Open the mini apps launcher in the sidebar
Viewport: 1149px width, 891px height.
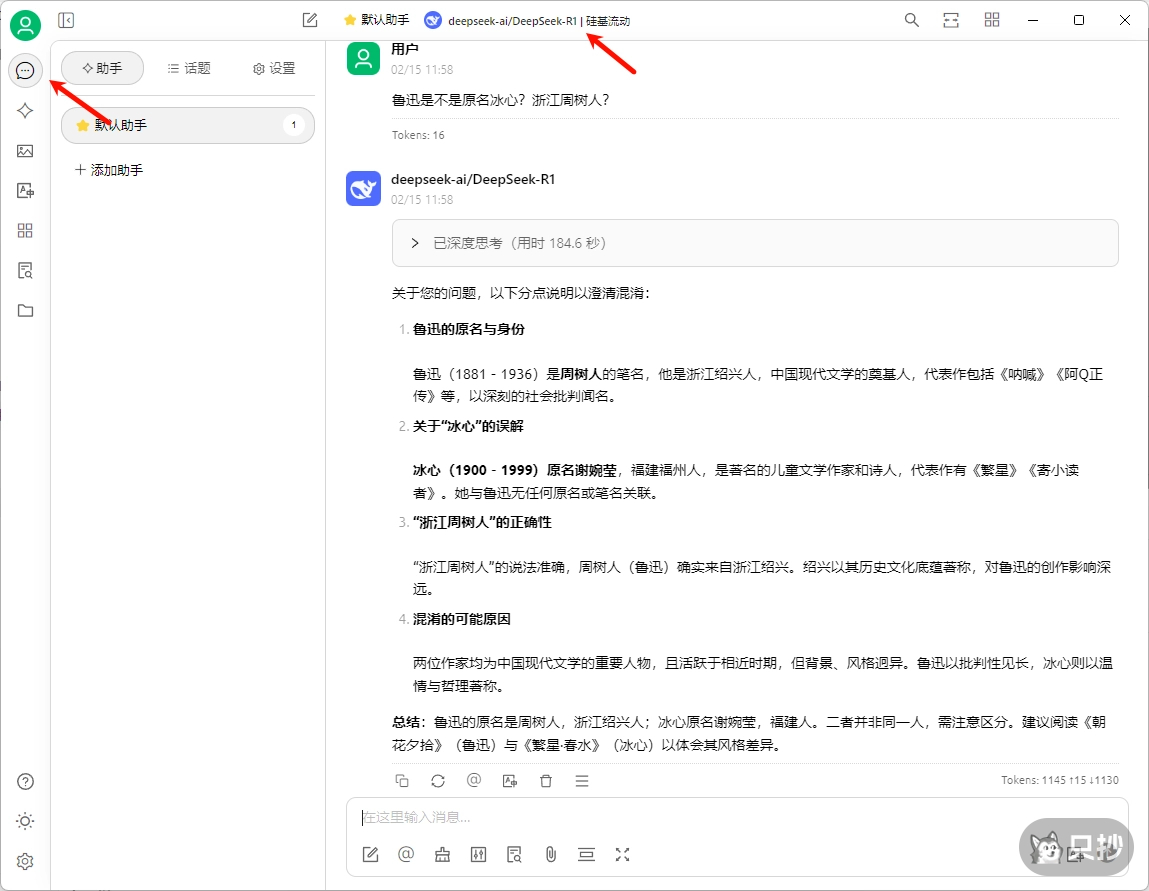click(x=25, y=230)
